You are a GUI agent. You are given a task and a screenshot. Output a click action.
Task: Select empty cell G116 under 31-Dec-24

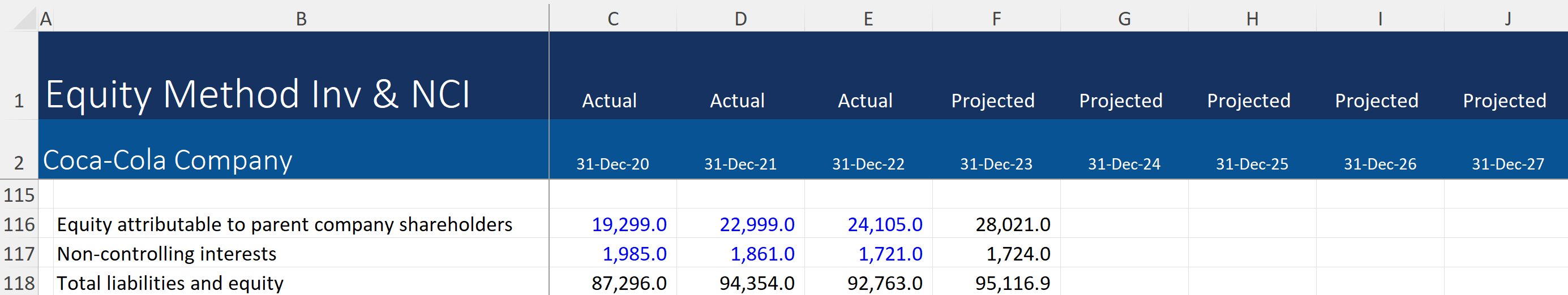1124,224
